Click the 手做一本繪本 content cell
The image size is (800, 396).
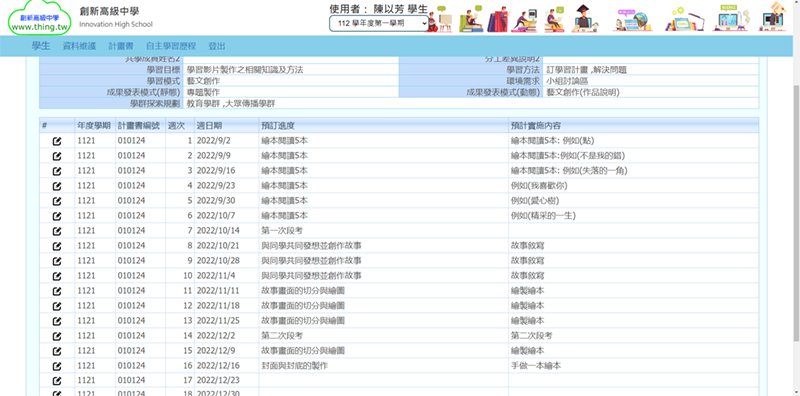tap(633, 366)
